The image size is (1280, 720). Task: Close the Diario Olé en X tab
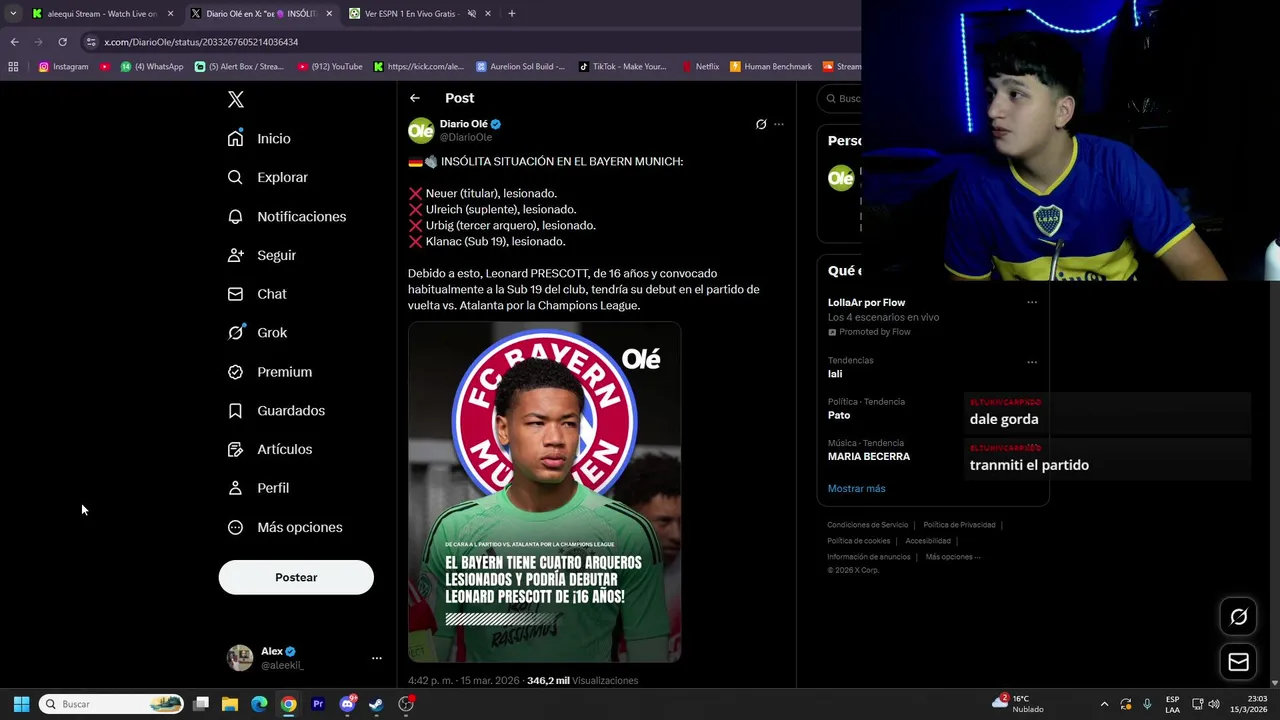tap(329, 14)
